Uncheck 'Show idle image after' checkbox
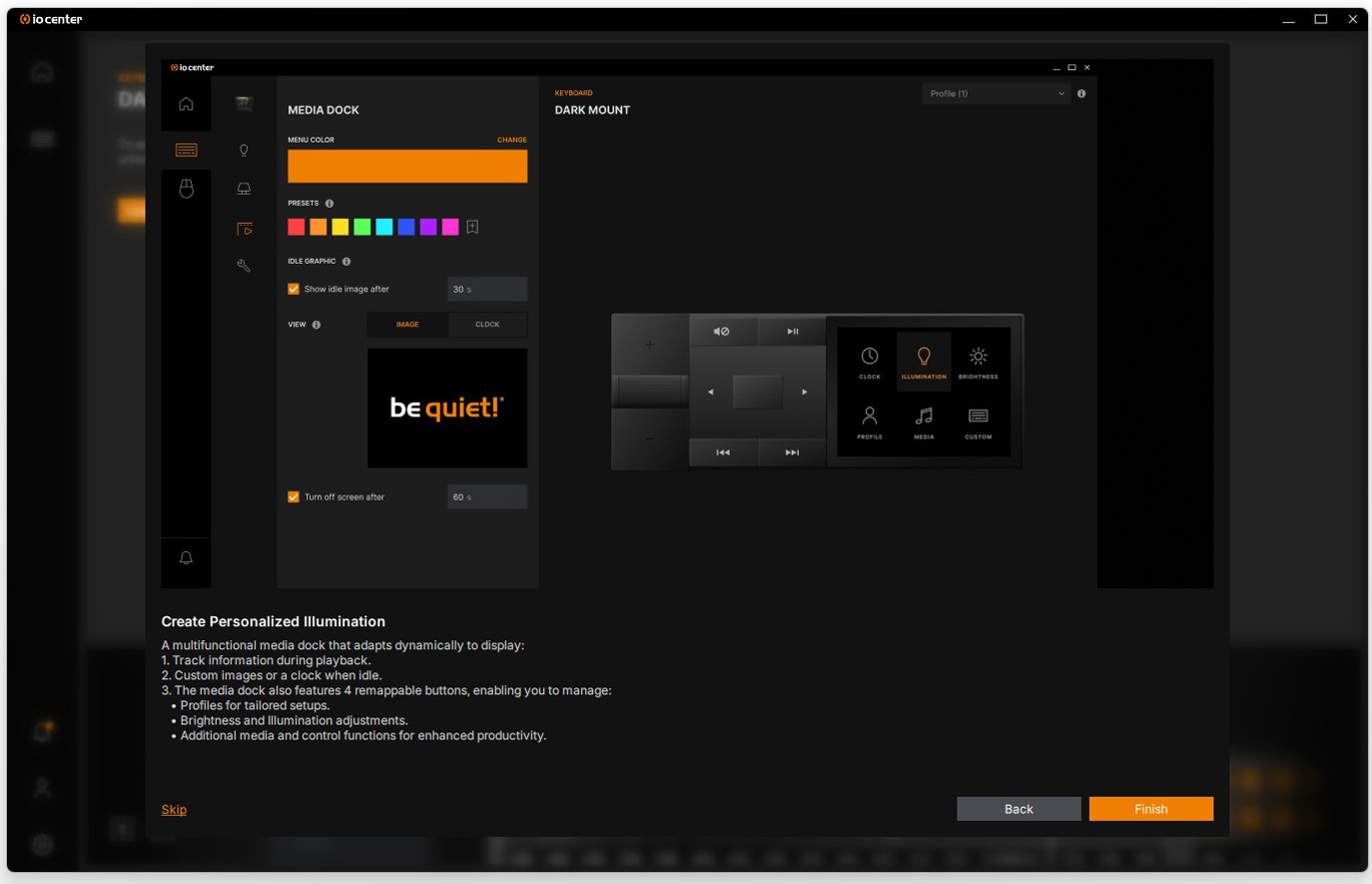Screen dimensions: 1372x884 click(294, 289)
